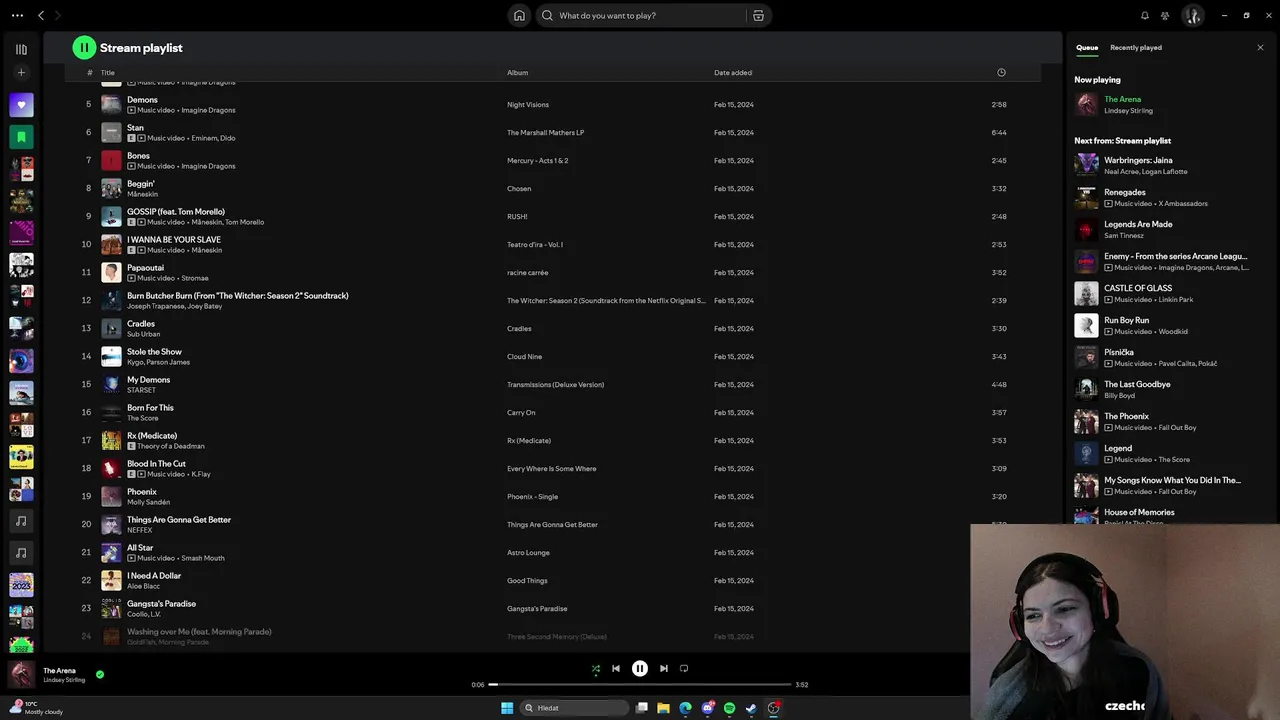The height and width of the screenshot is (720, 1280).
Task: Sort by Date added column header
Action: coord(733,72)
